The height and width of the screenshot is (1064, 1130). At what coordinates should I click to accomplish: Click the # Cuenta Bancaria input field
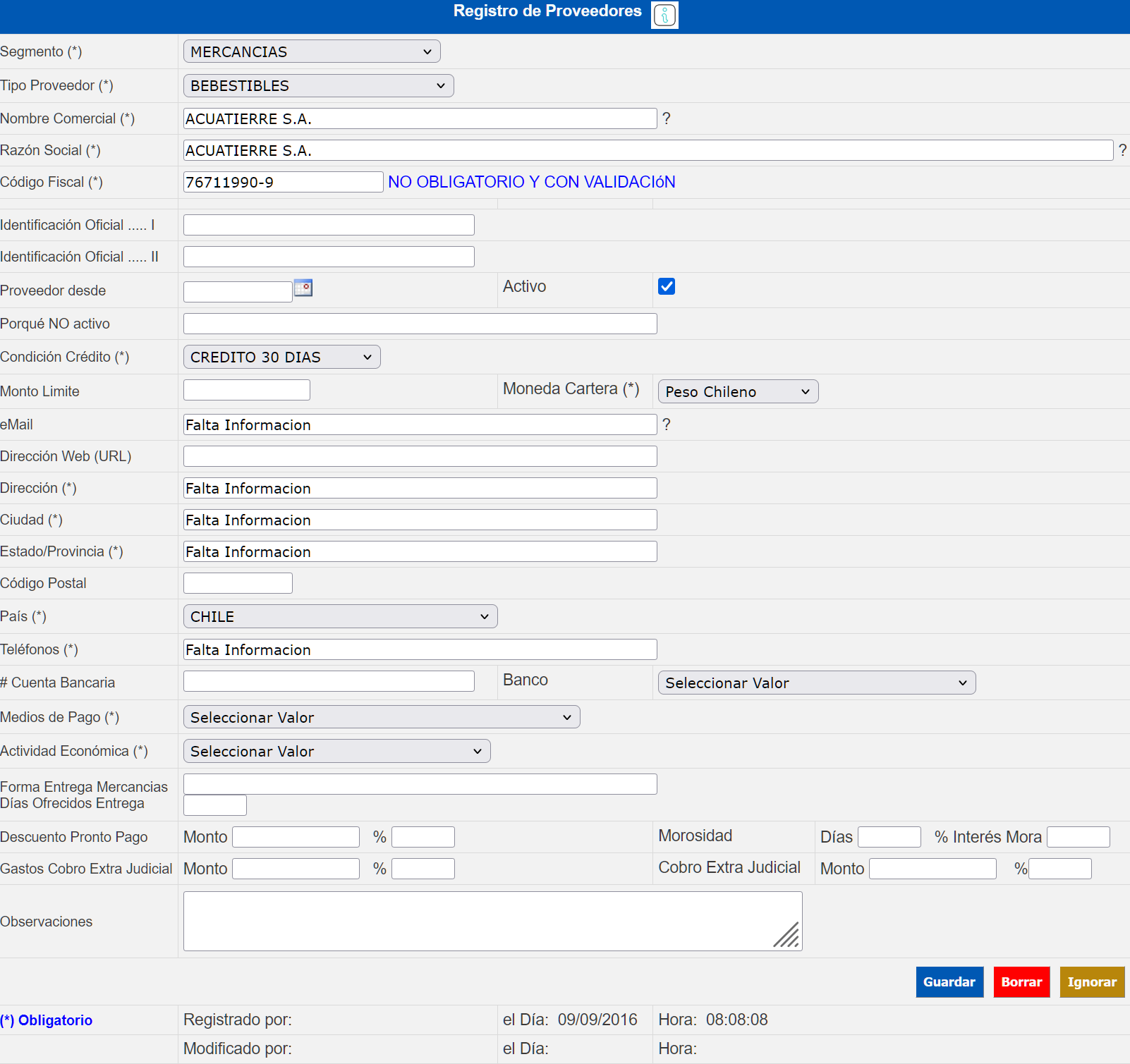point(329,681)
